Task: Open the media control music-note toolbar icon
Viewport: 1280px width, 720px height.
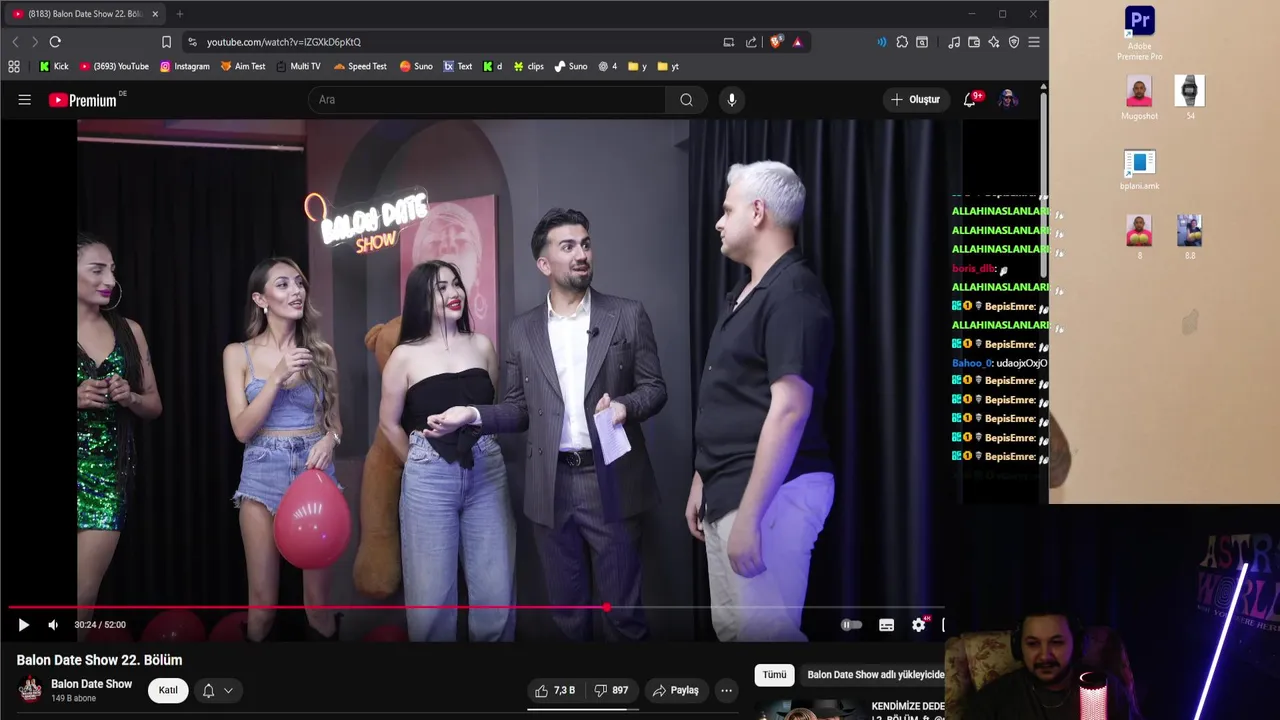Action: (x=954, y=42)
